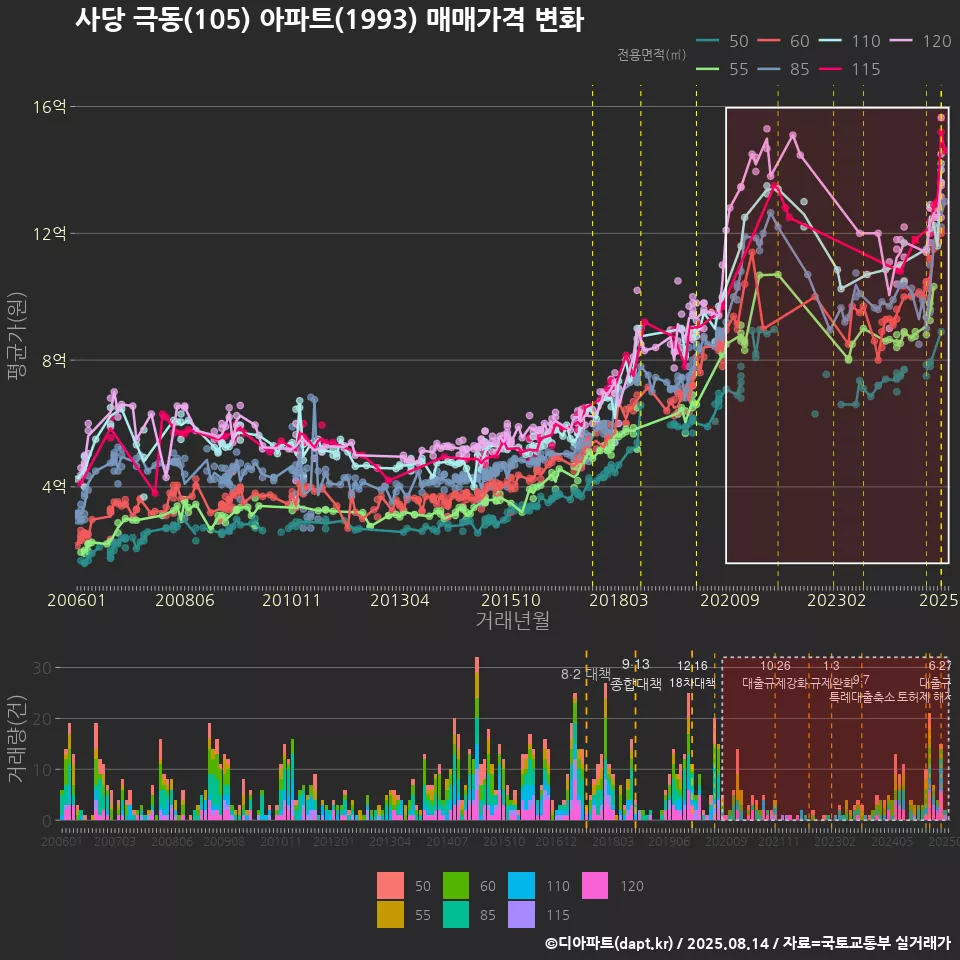Viewport: 960px width, 960px height.
Task: Click the salmon 50 volume legend swatch
Action: (390, 886)
